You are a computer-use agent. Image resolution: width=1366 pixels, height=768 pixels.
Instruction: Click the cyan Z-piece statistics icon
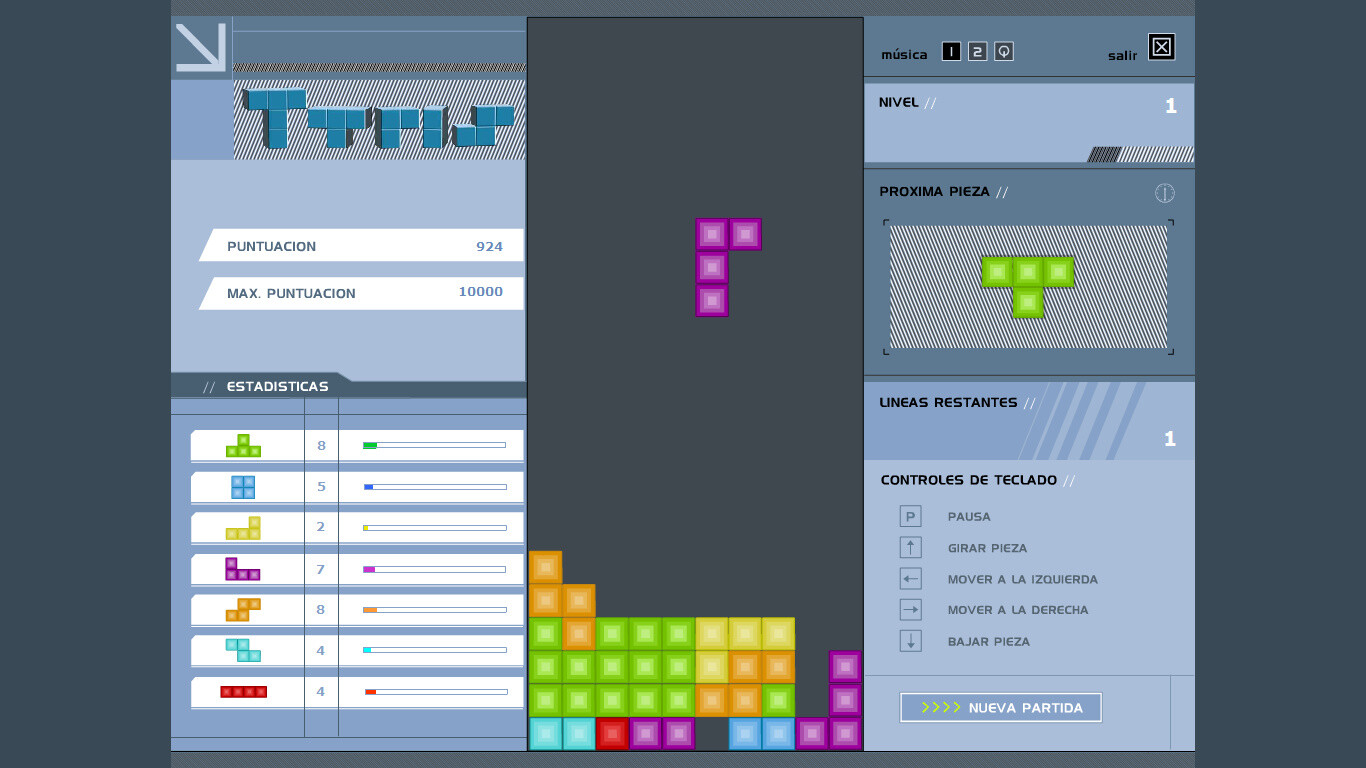click(243, 650)
